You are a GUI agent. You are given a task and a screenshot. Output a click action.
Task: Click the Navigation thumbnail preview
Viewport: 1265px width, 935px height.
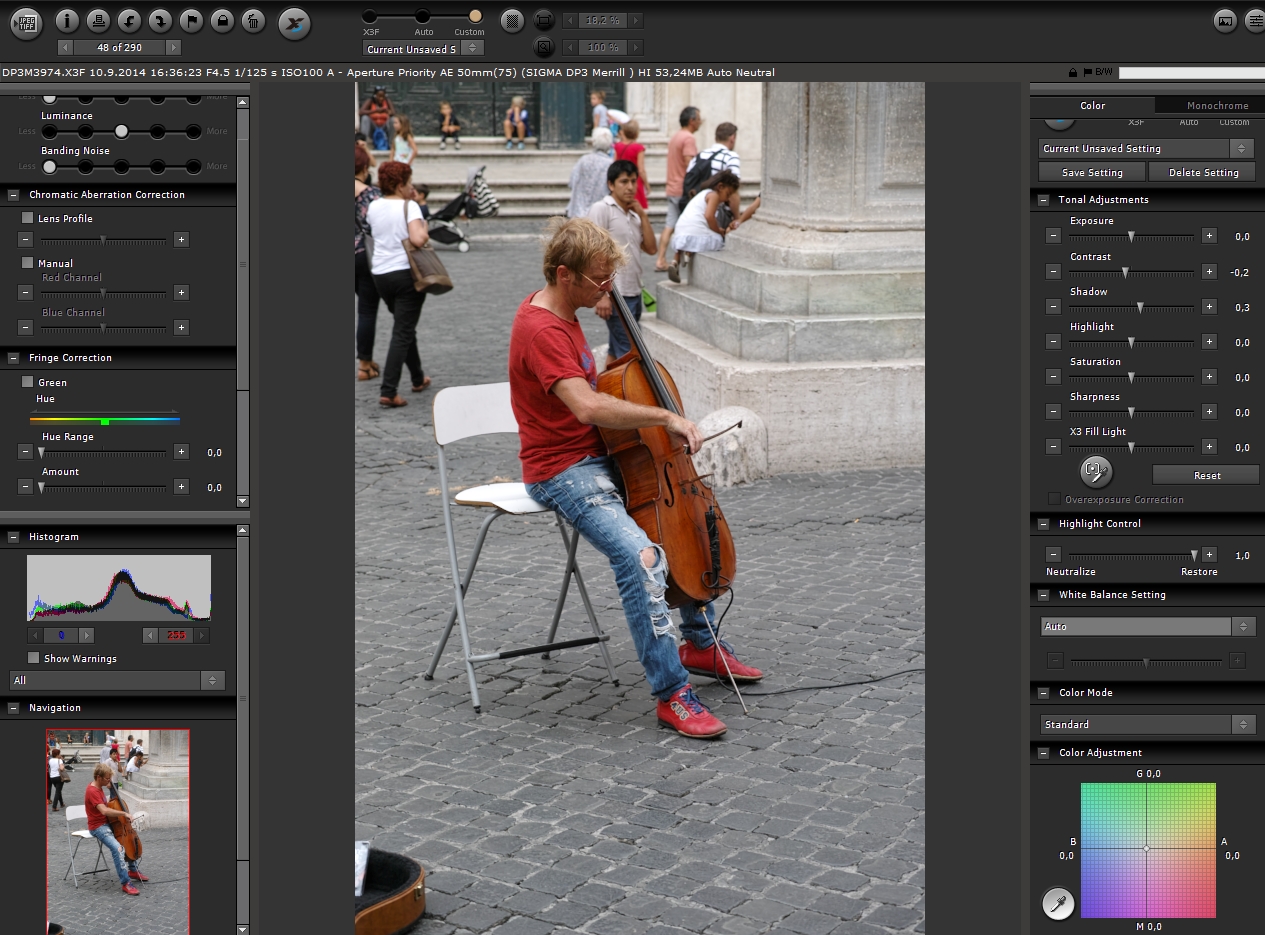[x=118, y=831]
